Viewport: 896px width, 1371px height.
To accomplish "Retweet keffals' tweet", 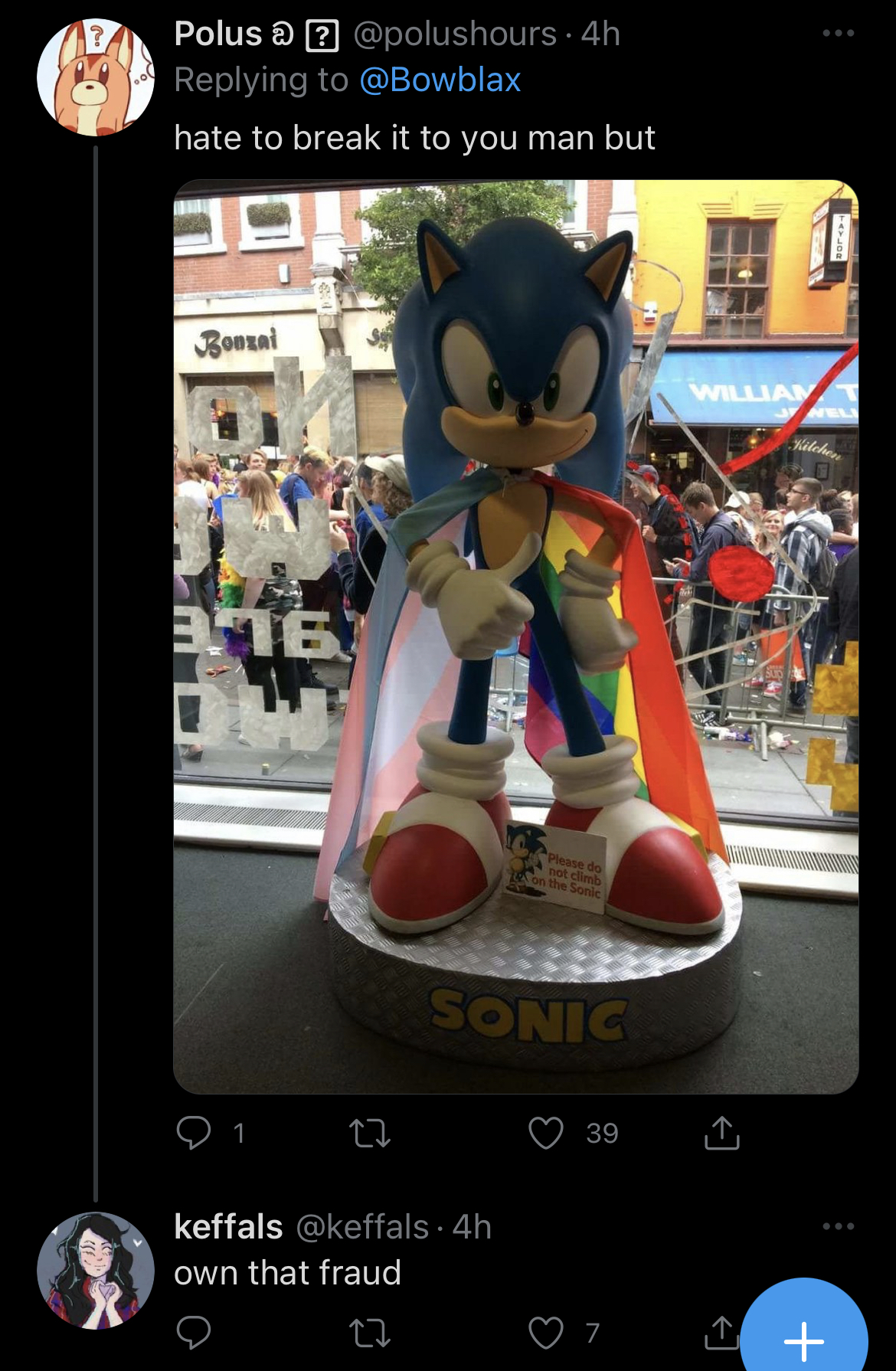I will 370,1333.
